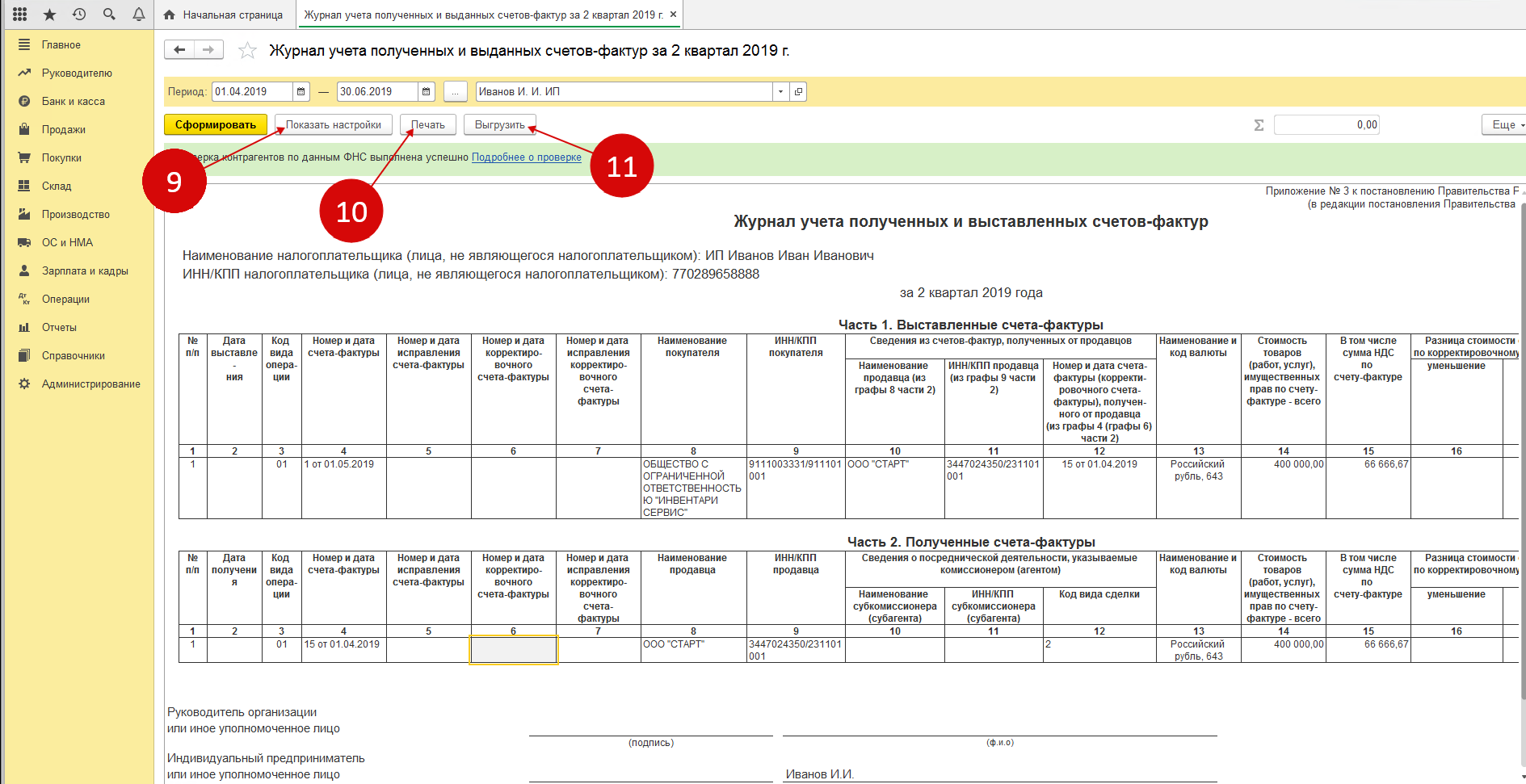This screenshot has height=784, width=1526.
Task: Click the Печать button
Action: tap(428, 125)
